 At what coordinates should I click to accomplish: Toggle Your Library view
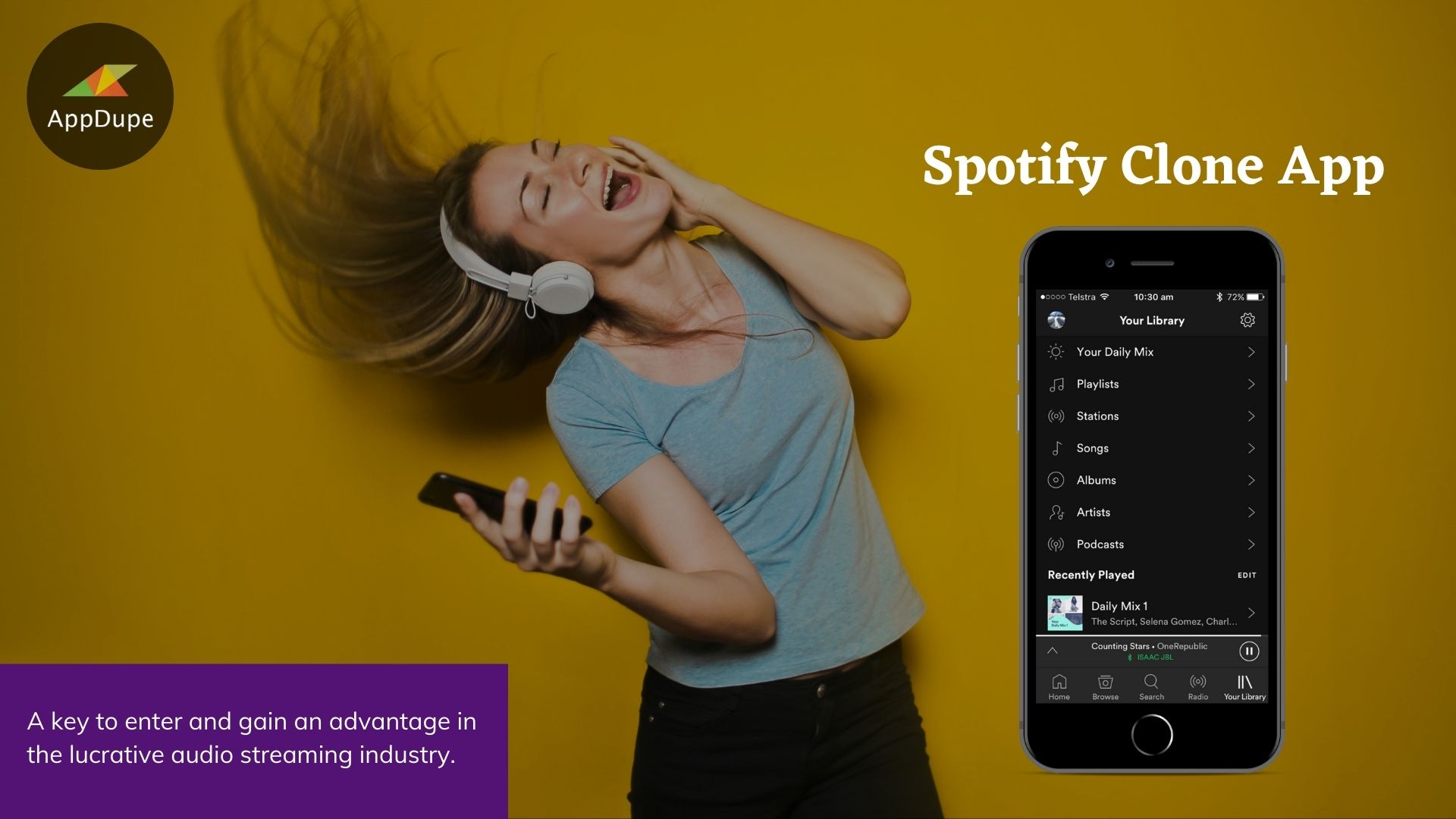(x=1244, y=687)
